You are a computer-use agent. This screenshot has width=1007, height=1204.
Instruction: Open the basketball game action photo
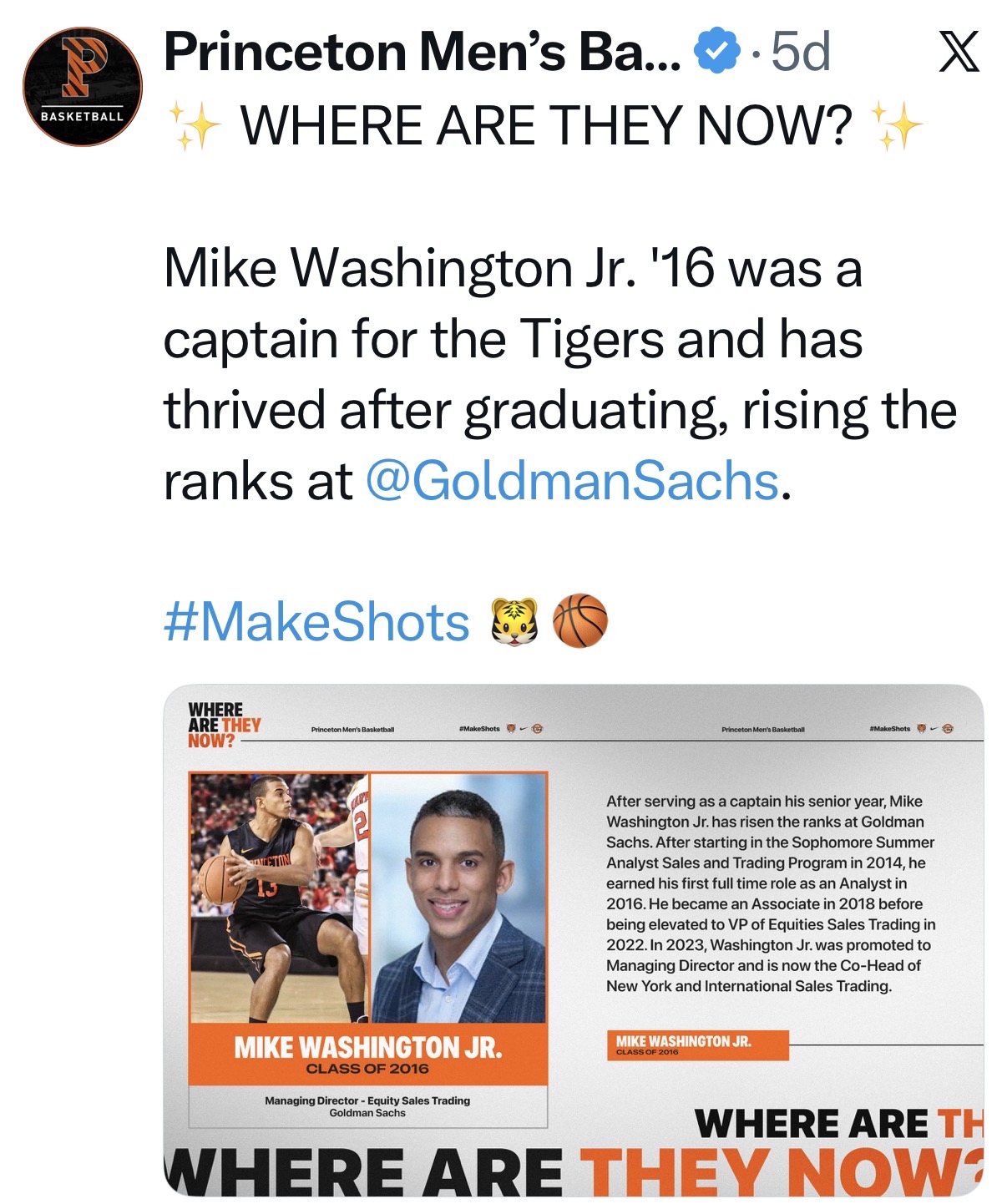click(x=280, y=898)
